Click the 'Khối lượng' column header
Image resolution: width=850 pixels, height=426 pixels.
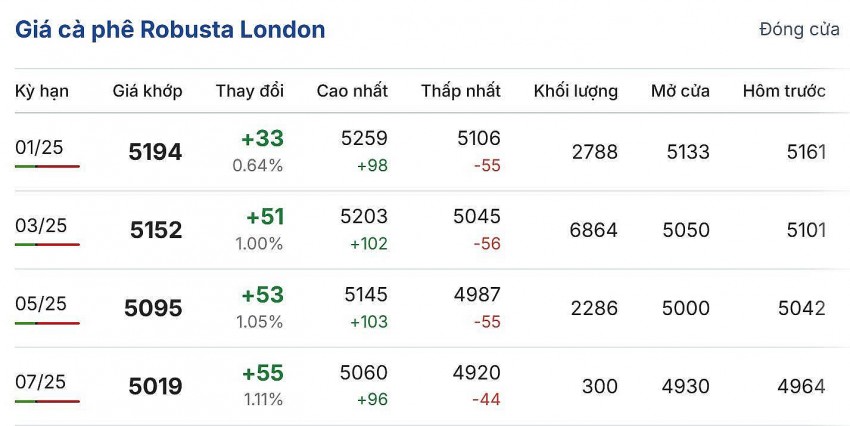(x=576, y=91)
